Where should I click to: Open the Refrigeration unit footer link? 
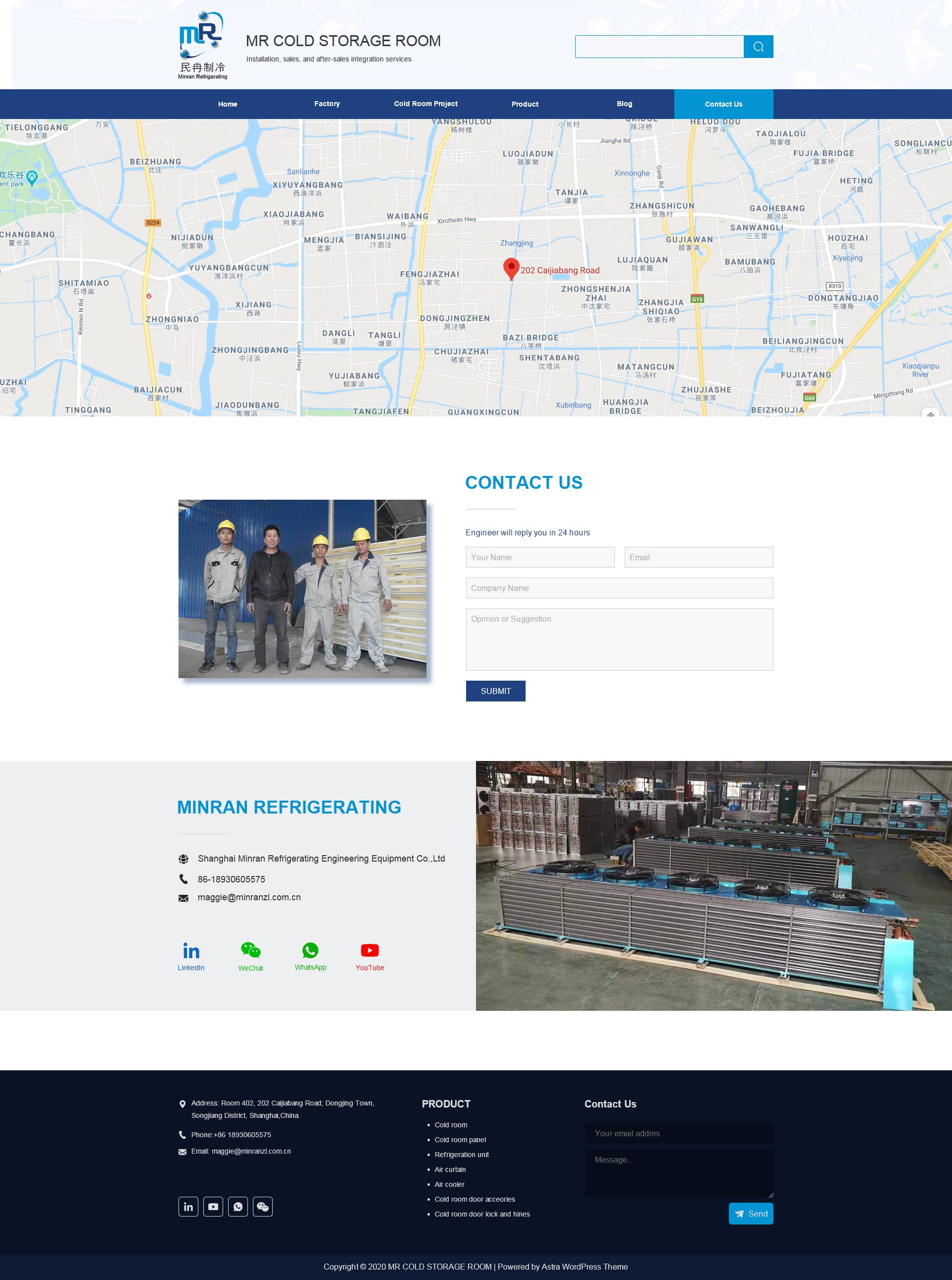tap(461, 1155)
